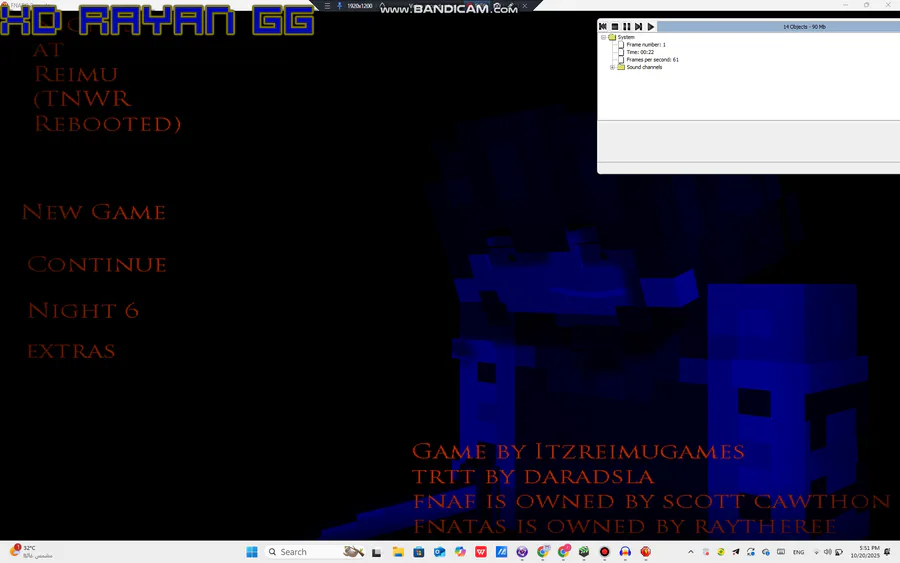
Task: Stop the application in the debugger
Action: pos(615,26)
